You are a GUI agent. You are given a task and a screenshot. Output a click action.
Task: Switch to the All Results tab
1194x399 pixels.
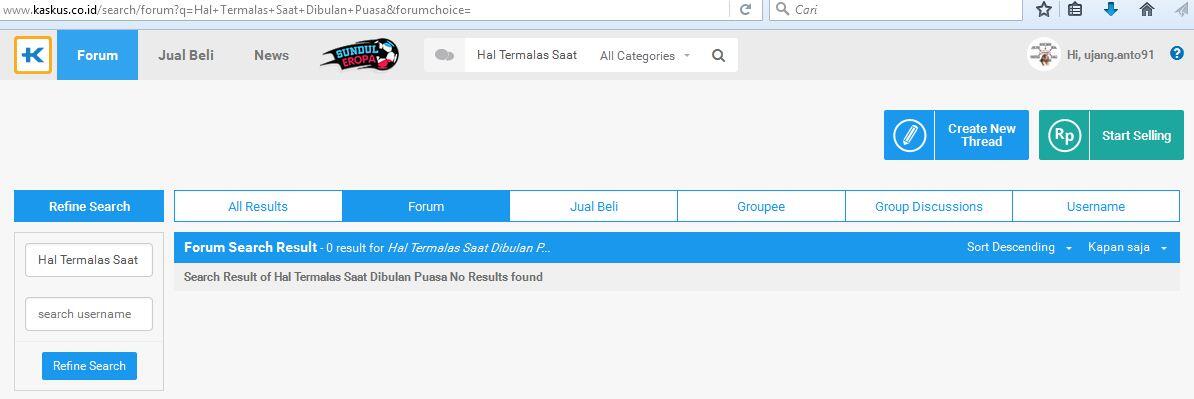click(258, 206)
